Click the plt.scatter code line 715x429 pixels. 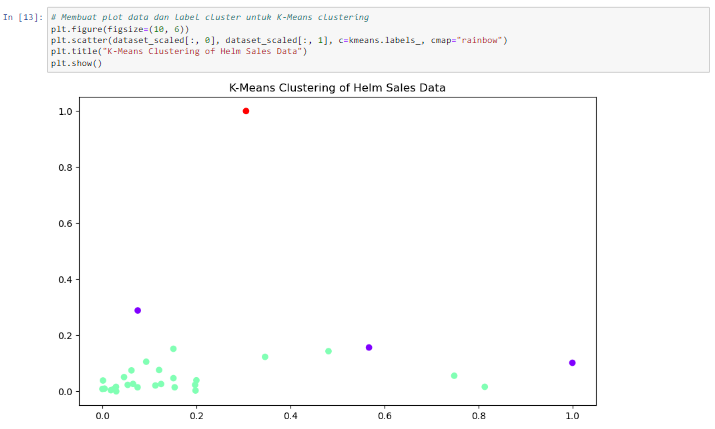279,40
